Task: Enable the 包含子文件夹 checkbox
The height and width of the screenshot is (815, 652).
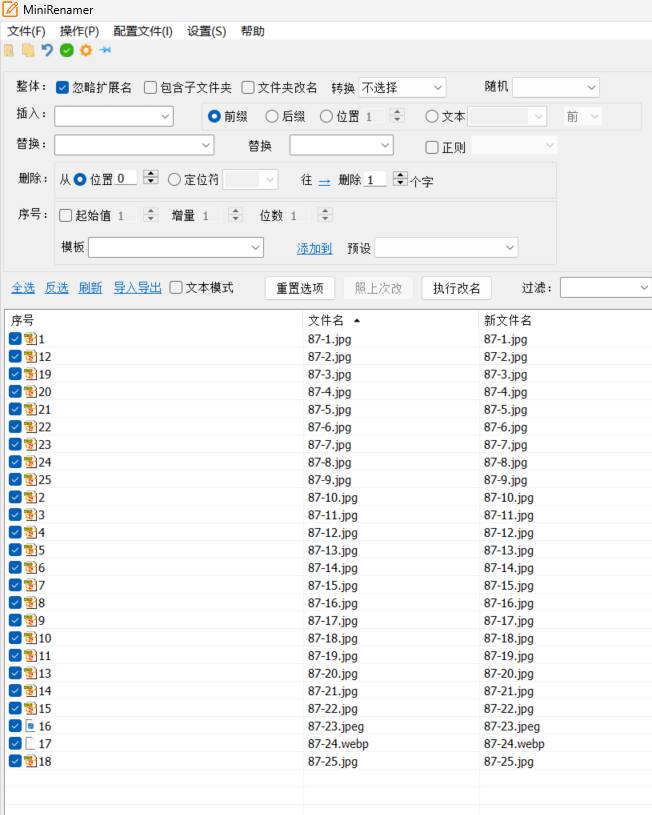Action: pyautogui.click(x=150, y=87)
